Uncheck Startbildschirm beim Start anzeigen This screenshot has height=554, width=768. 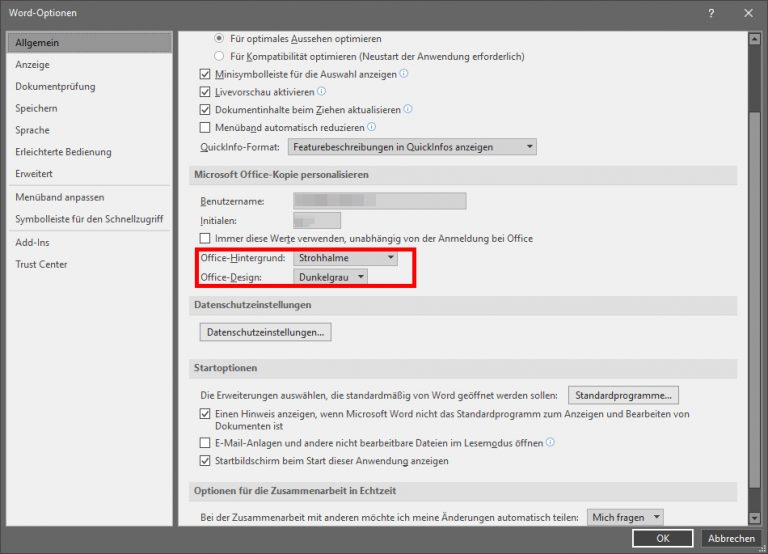click(206, 461)
